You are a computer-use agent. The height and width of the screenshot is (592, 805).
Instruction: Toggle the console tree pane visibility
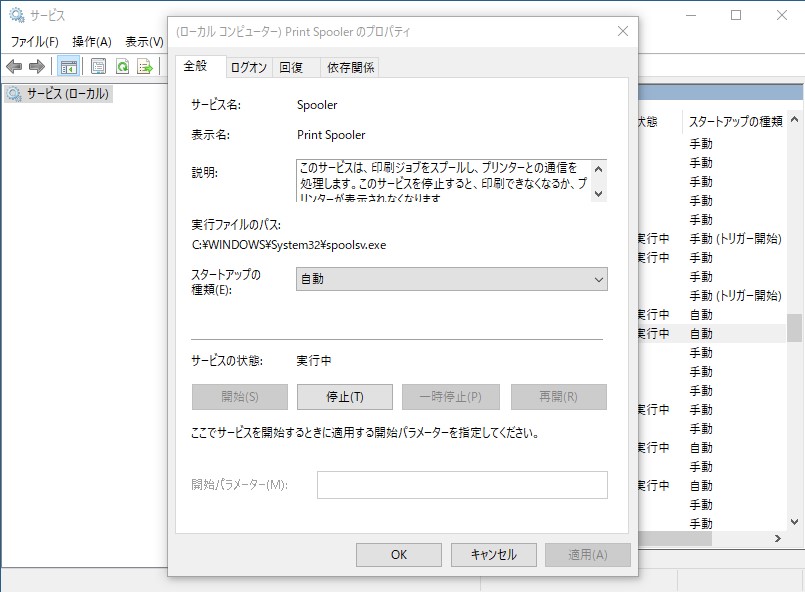[67, 66]
